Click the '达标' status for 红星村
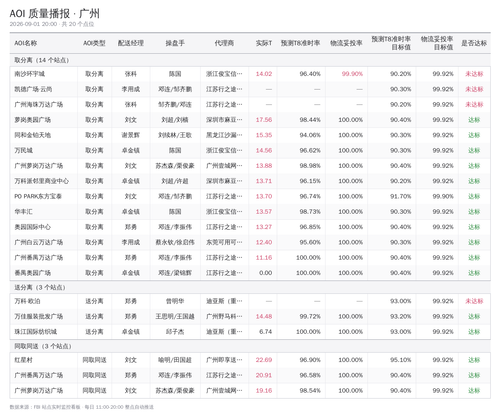The width and height of the screenshot is (500, 416). [x=474, y=360]
